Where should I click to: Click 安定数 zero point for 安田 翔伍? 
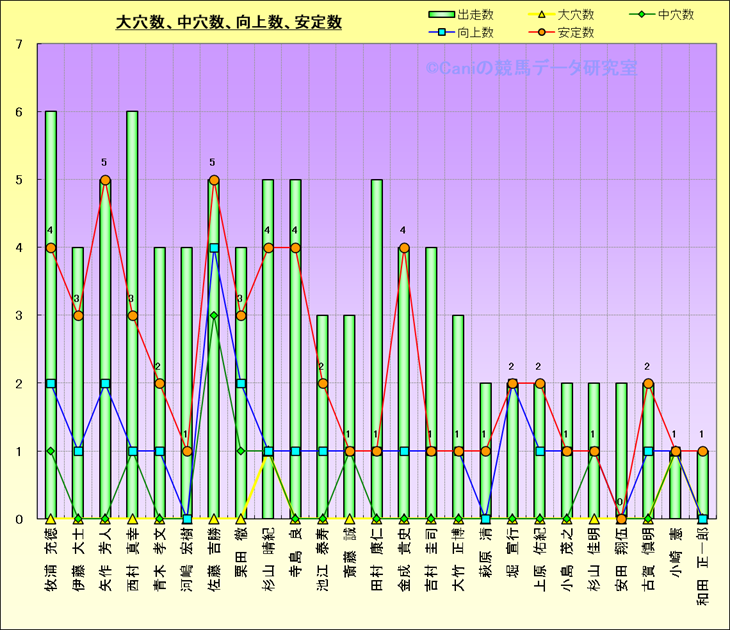coord(621,519)
